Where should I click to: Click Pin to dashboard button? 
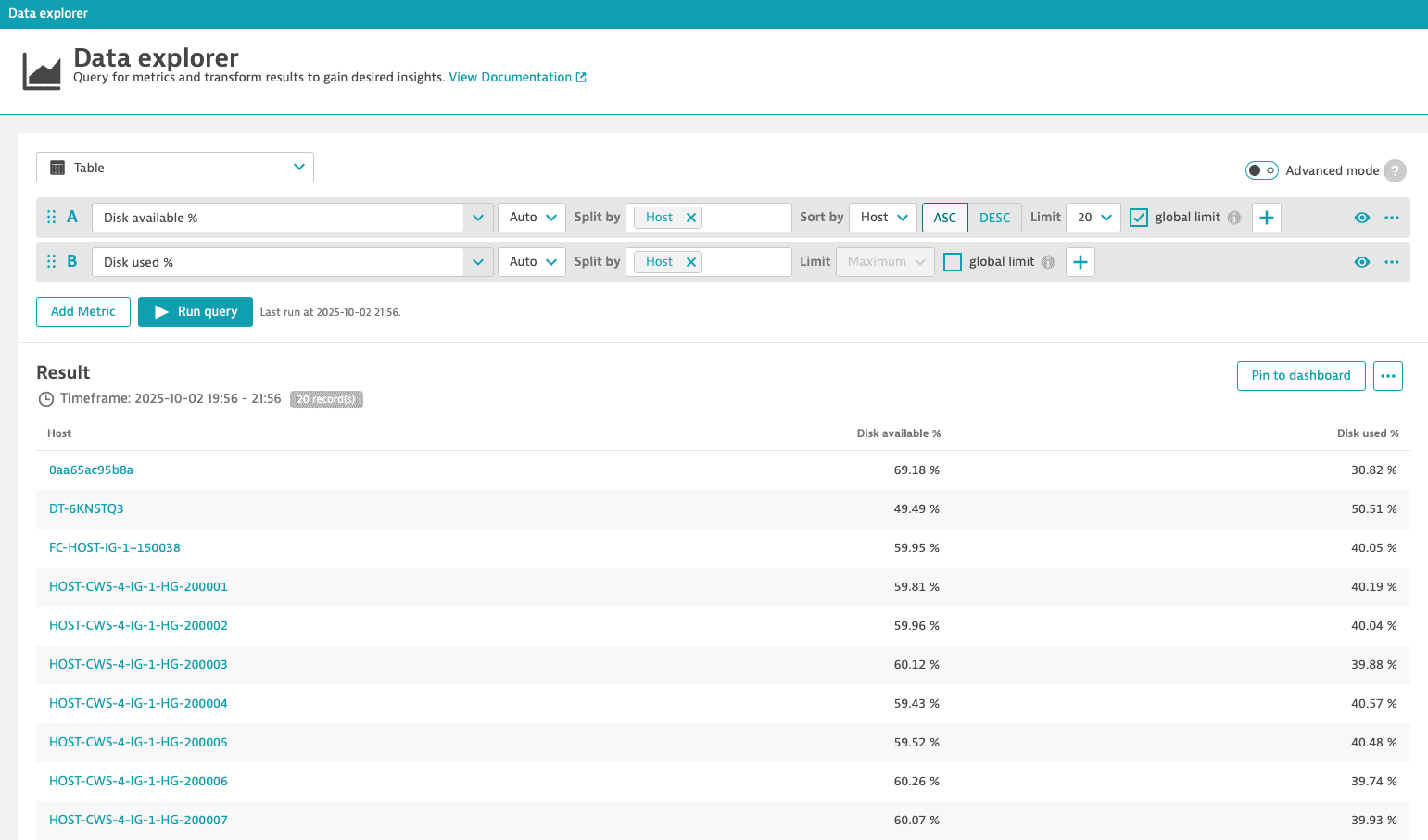(1301, 376)
